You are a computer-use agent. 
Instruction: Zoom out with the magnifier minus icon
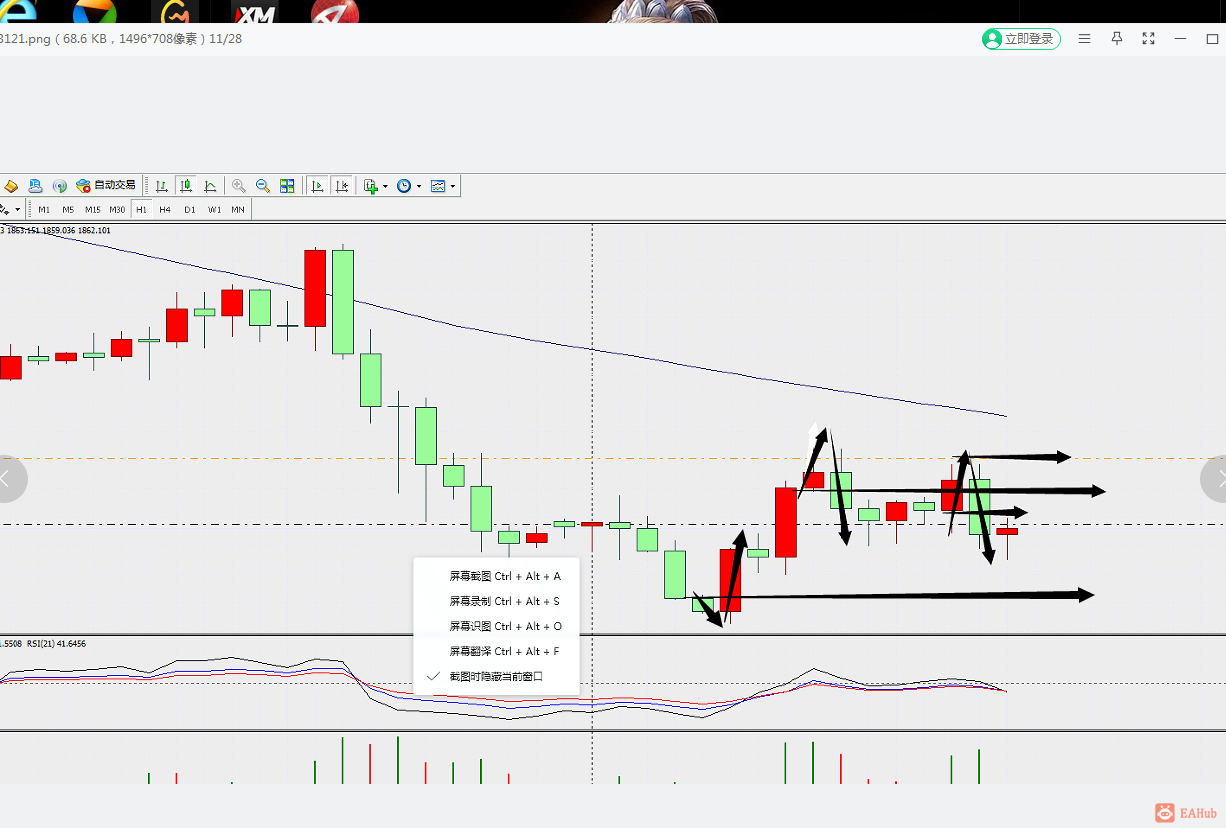[263, 186]
